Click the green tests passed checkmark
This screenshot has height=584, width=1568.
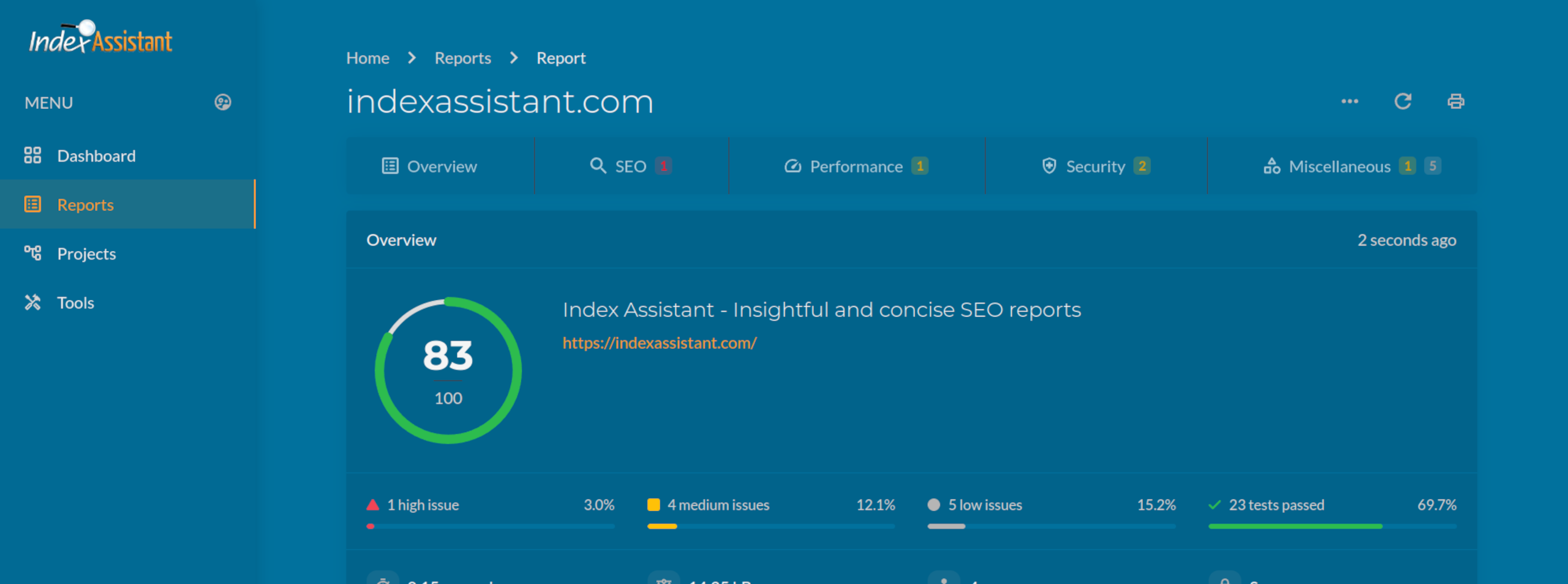pyautogui.click(x=1215, y=505)
